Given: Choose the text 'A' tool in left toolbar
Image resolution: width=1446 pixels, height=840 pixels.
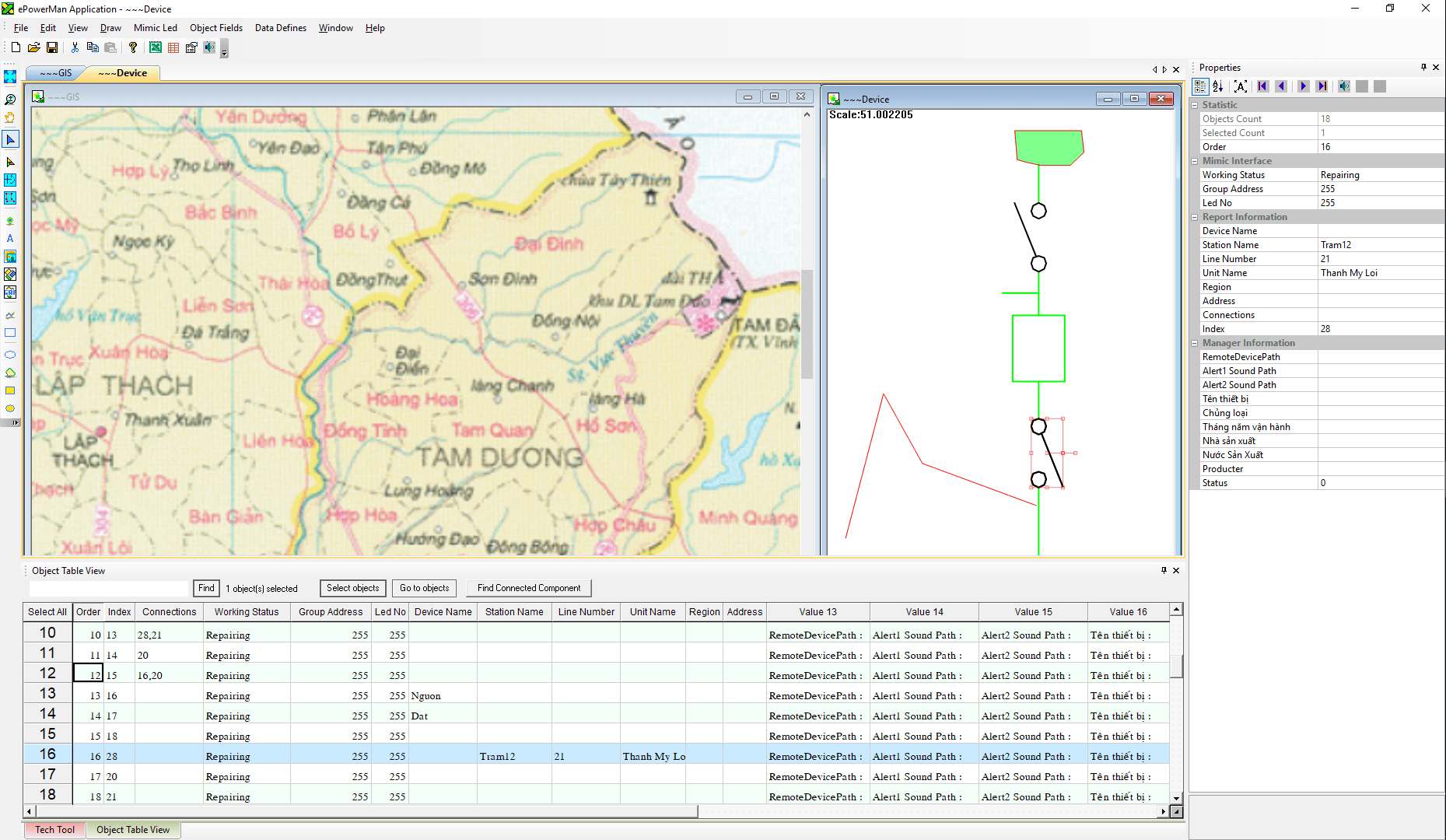Looking at the screenshot, I should 10,239.
